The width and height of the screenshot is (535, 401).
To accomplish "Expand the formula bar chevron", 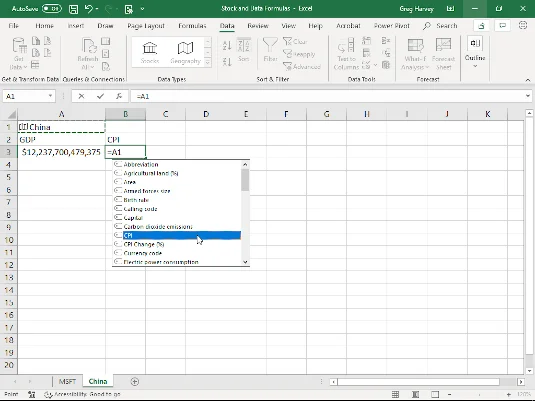I will (528, 96).
